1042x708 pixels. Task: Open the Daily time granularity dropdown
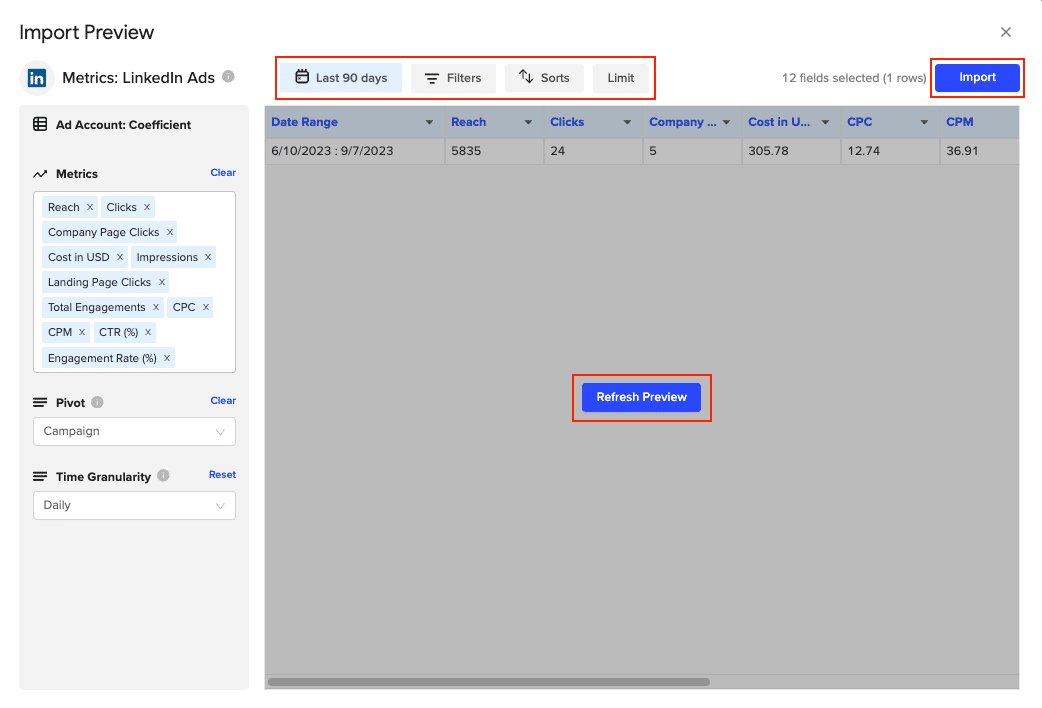point(134,505)
